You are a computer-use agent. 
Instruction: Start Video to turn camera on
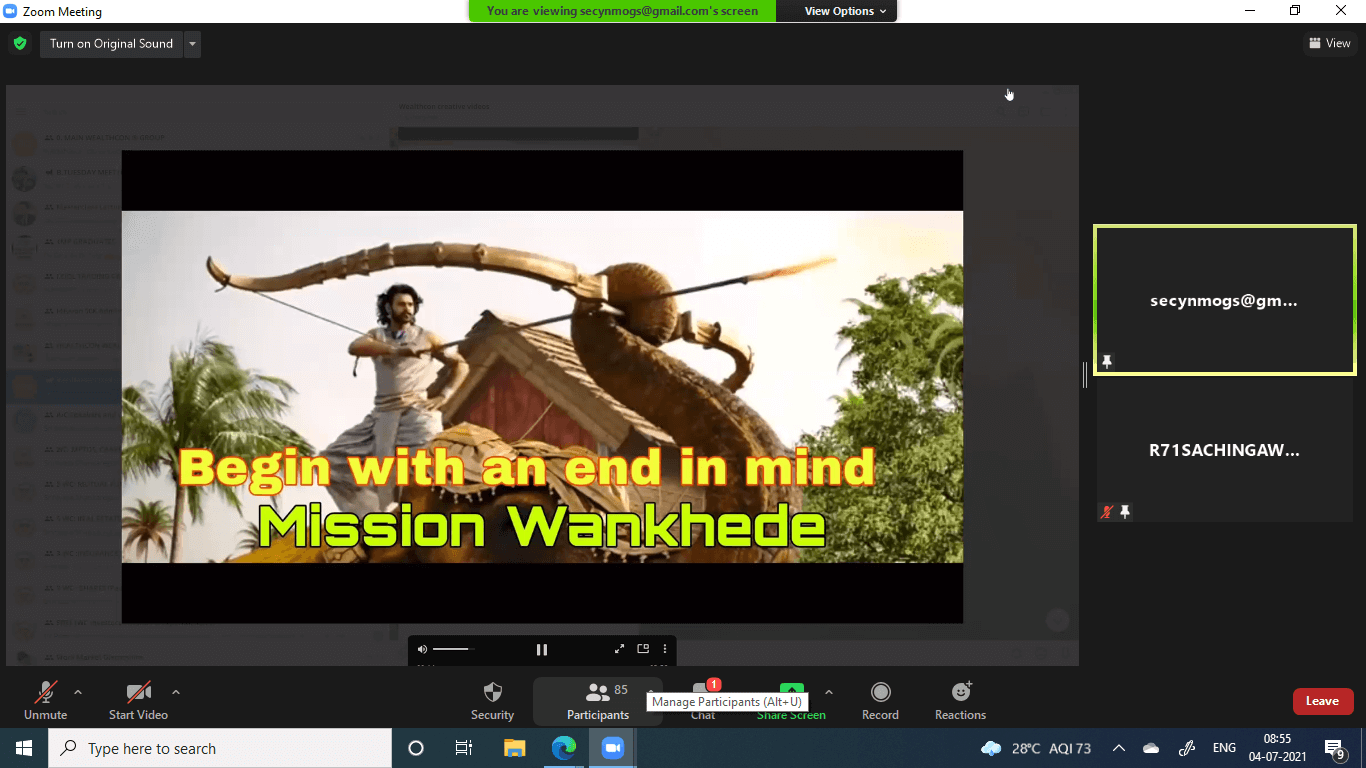(138, 700)
